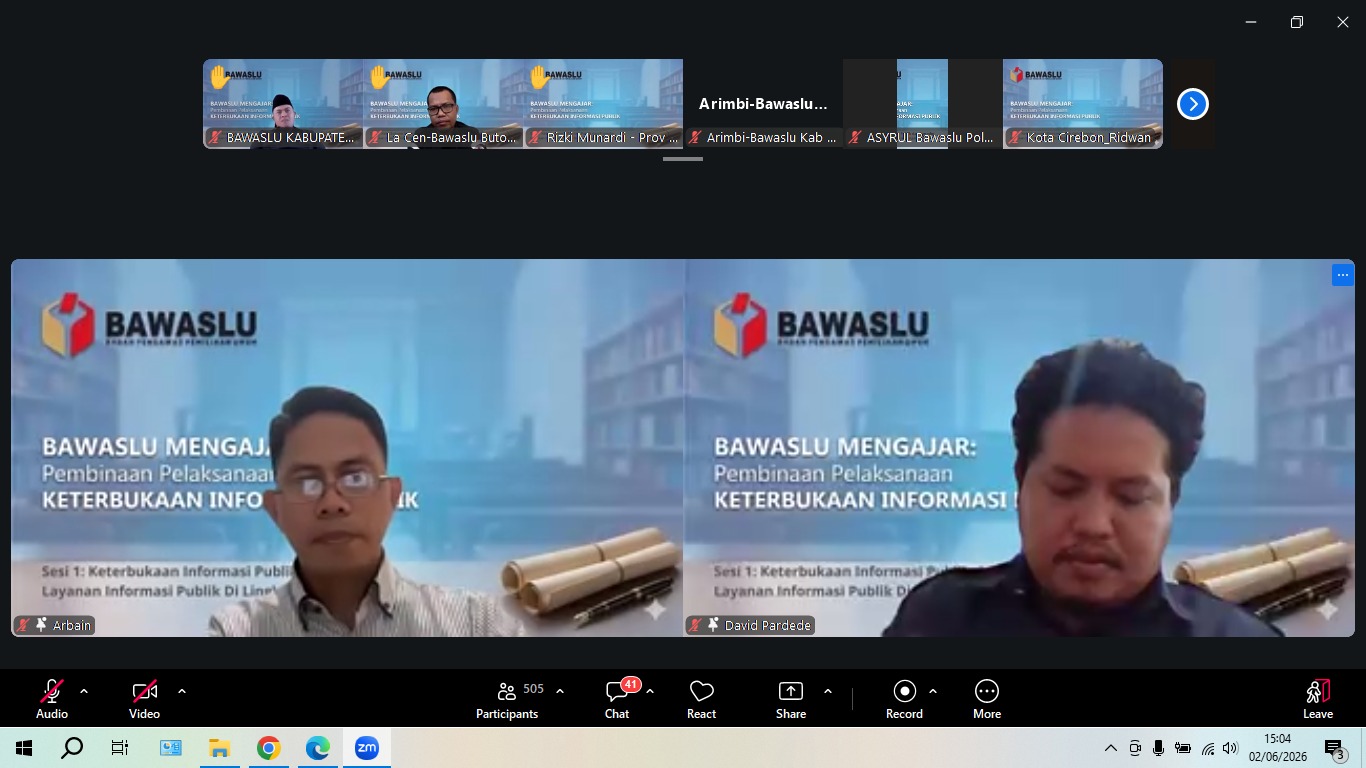The image size is (1366, 768).
Task: Open the Chat panel
Action: (617, 699)
